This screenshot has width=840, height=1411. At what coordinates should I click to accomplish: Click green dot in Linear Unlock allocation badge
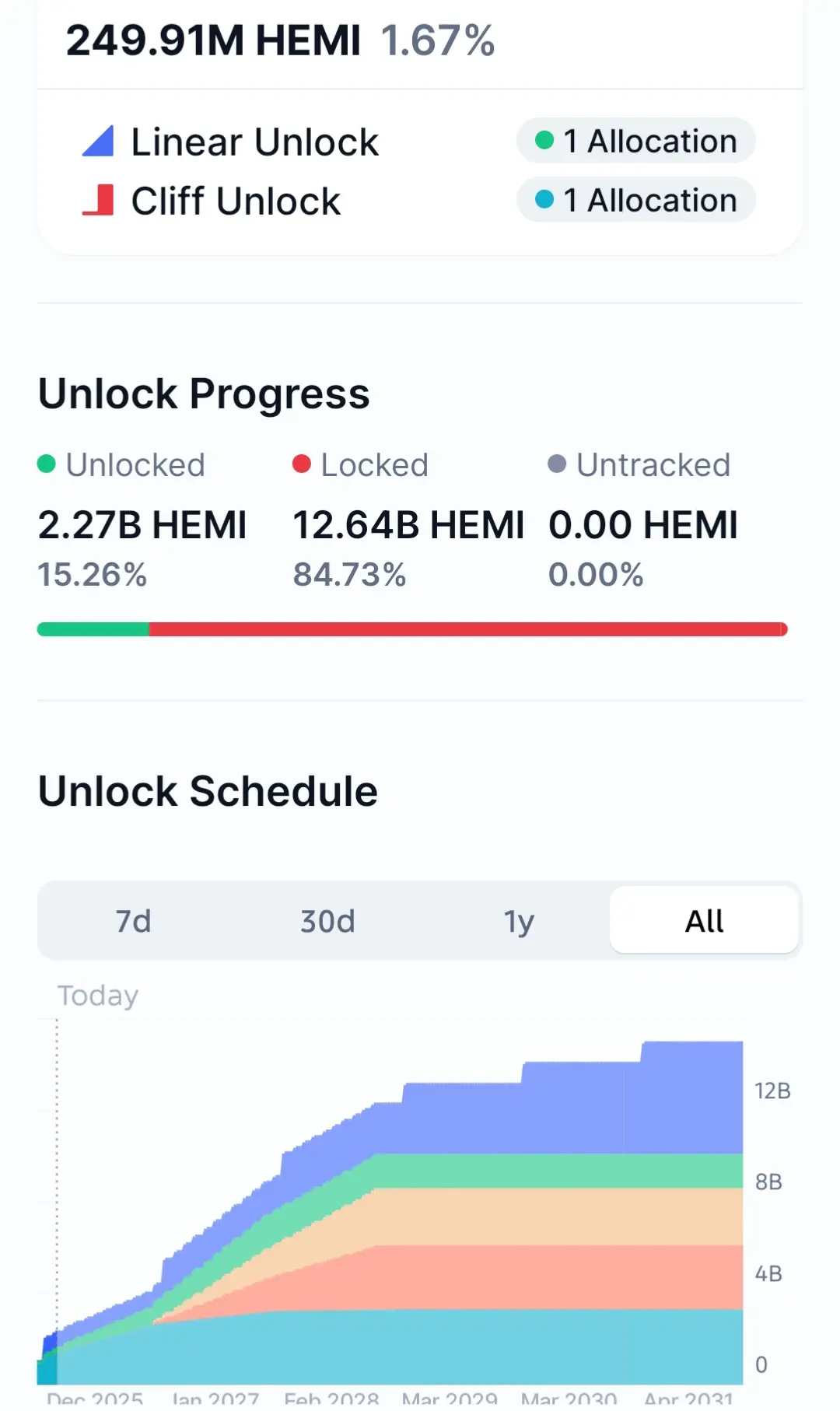(x=544, y=140)
